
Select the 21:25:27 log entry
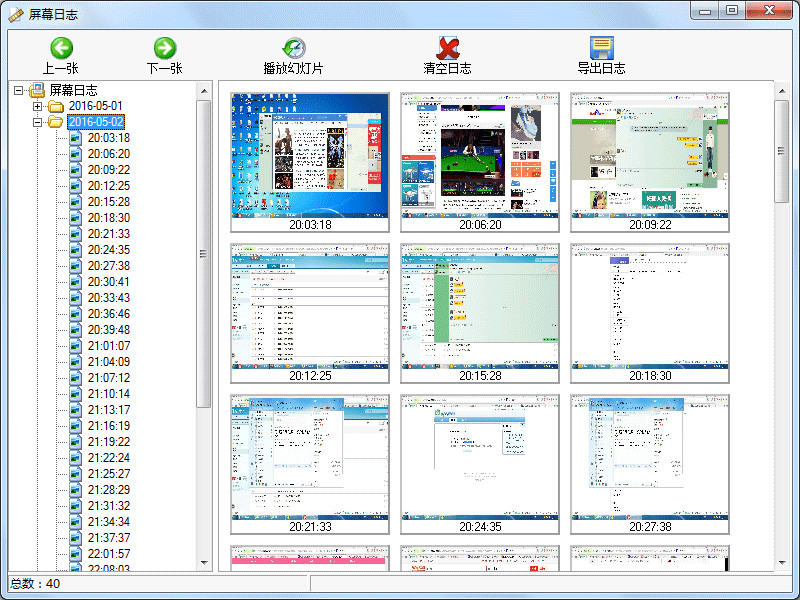pyautogui.click(x=108, y=474)
